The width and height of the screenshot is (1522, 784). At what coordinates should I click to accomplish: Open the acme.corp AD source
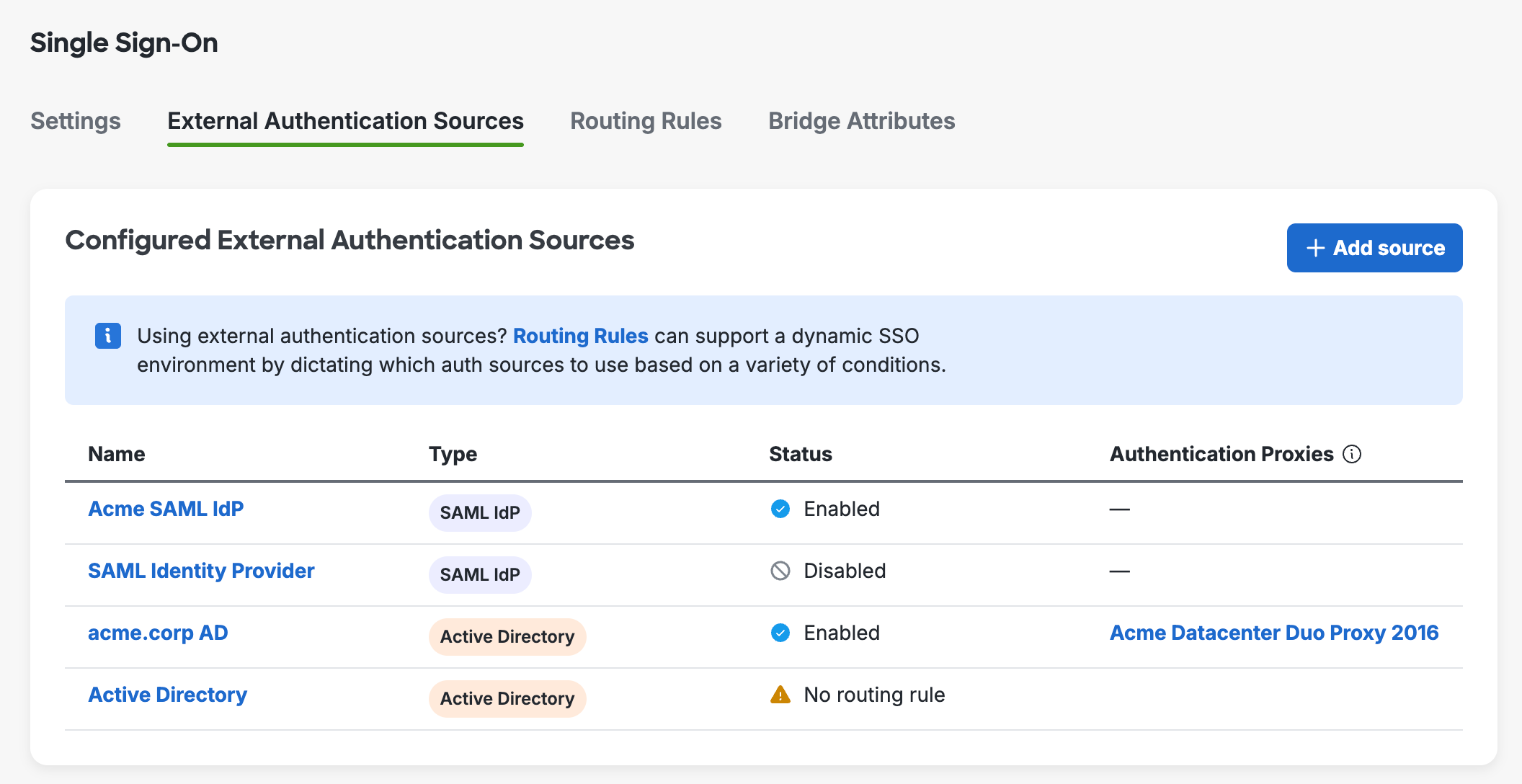[x=158, y=633]
